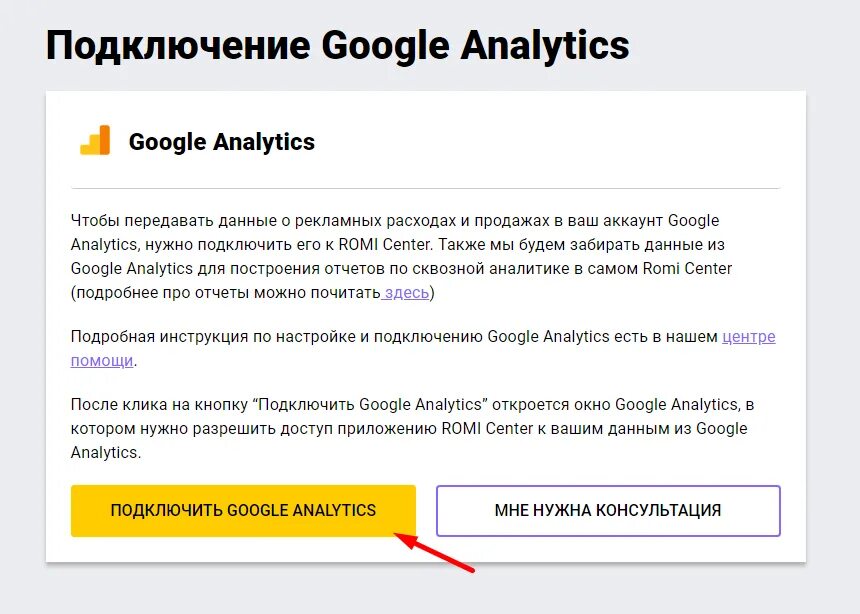Viewport: 860px width, 614px height.
Task: Click the red arrow annotation pointer
Action: tap(434, 552)
